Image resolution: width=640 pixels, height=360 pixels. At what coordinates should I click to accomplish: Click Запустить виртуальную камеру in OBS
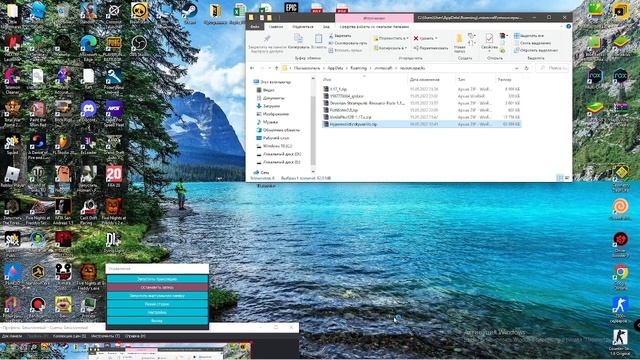pyautogui.click(x=157, y=296)
